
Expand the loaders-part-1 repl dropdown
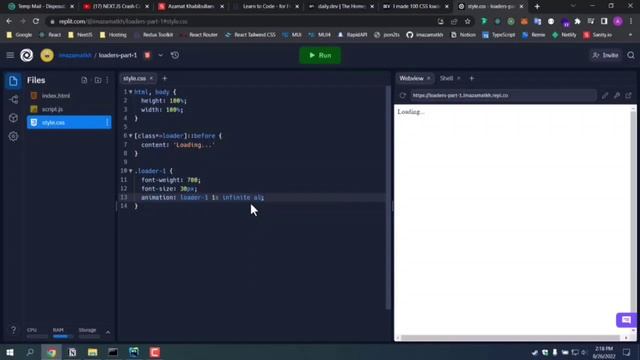[x=160, y=55]
